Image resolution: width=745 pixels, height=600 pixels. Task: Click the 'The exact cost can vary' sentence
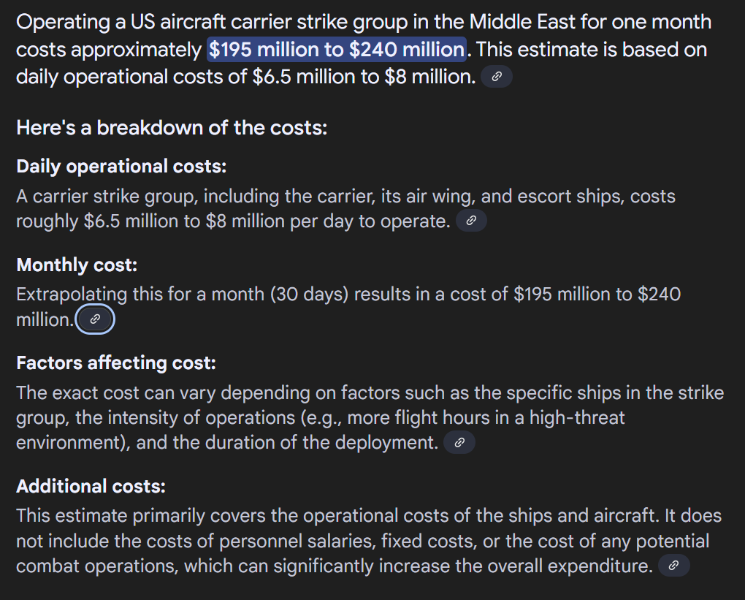370,418
